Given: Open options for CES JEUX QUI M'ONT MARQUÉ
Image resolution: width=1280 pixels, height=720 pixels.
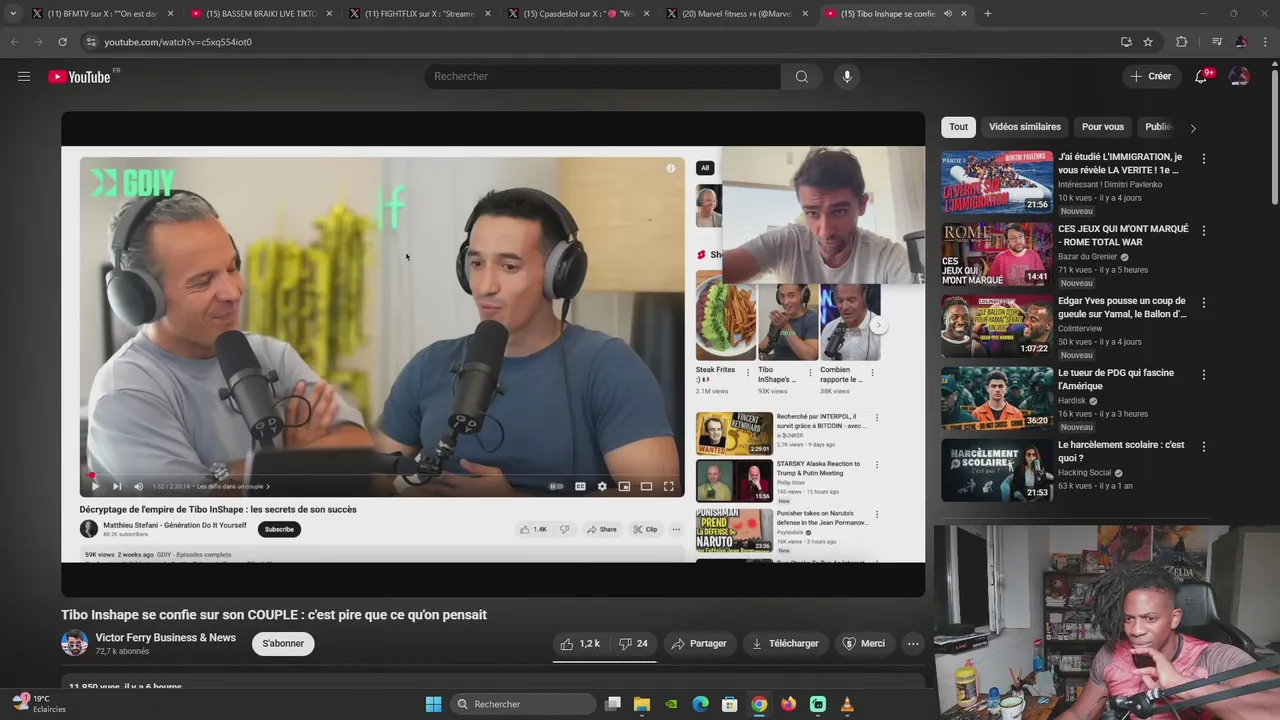Looking at the screenshot, I should 1203,230.
